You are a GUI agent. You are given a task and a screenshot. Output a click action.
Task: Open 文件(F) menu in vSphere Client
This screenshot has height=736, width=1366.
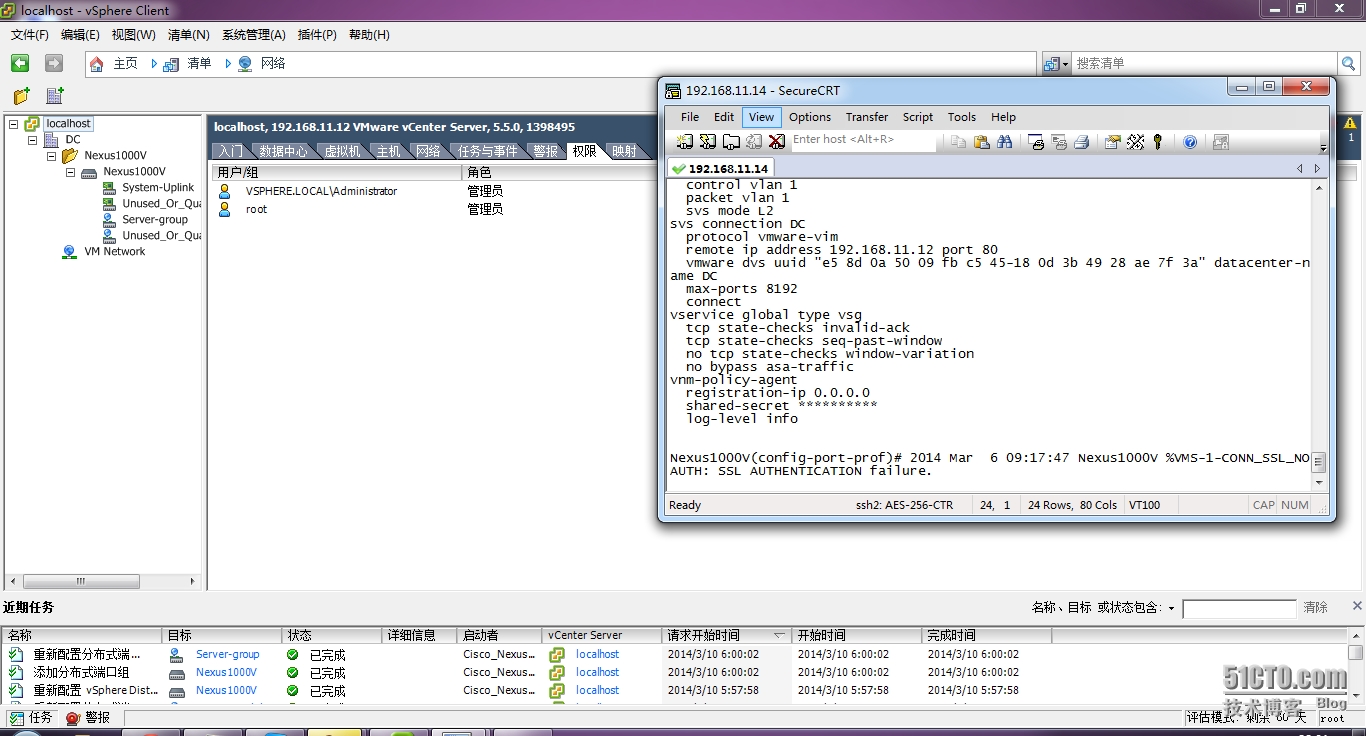[30, 35]
